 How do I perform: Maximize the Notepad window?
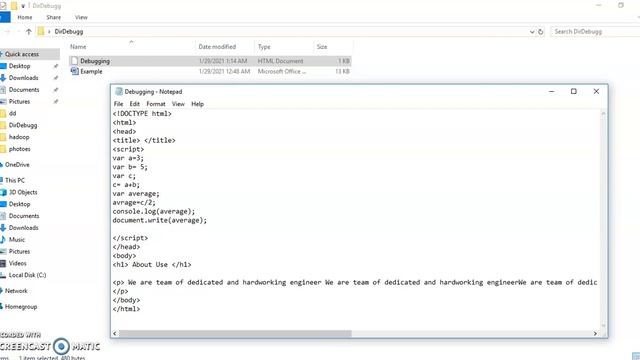pyautogui.click(x=573, y=91)
